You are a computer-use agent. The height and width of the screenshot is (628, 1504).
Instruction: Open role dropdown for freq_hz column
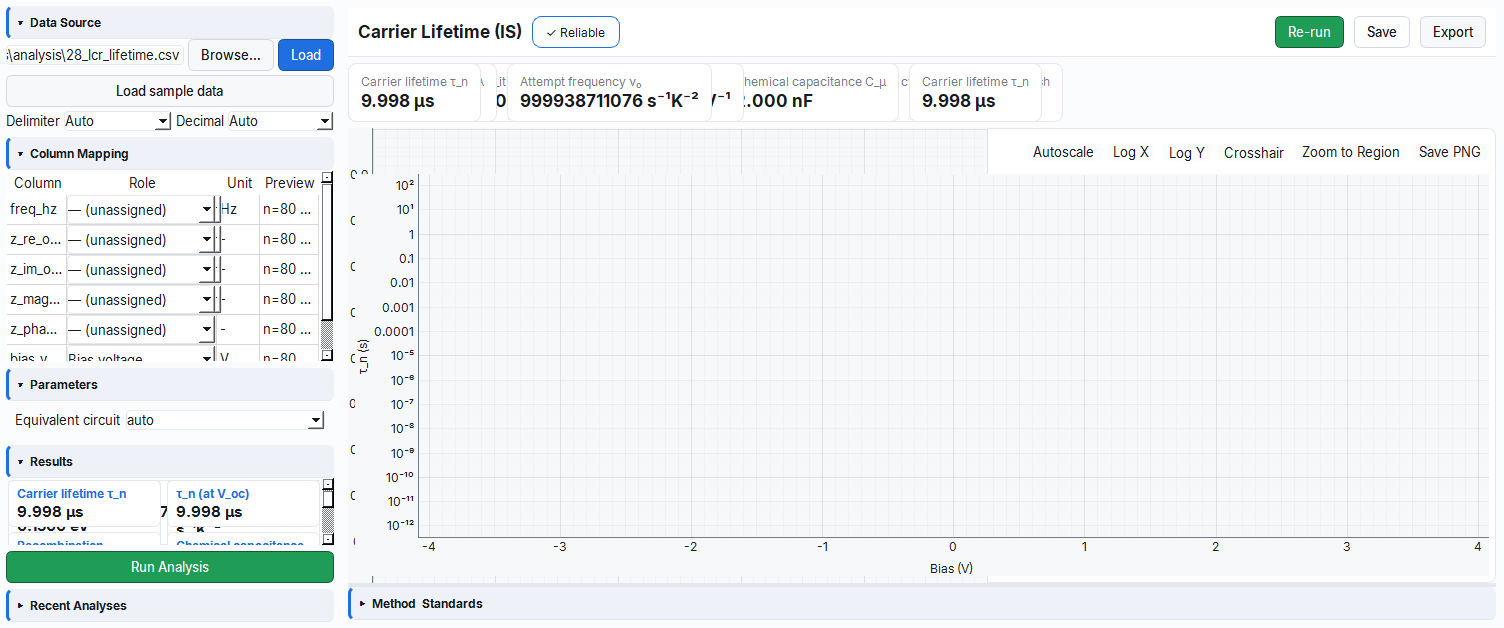click(x=141, y=210)
